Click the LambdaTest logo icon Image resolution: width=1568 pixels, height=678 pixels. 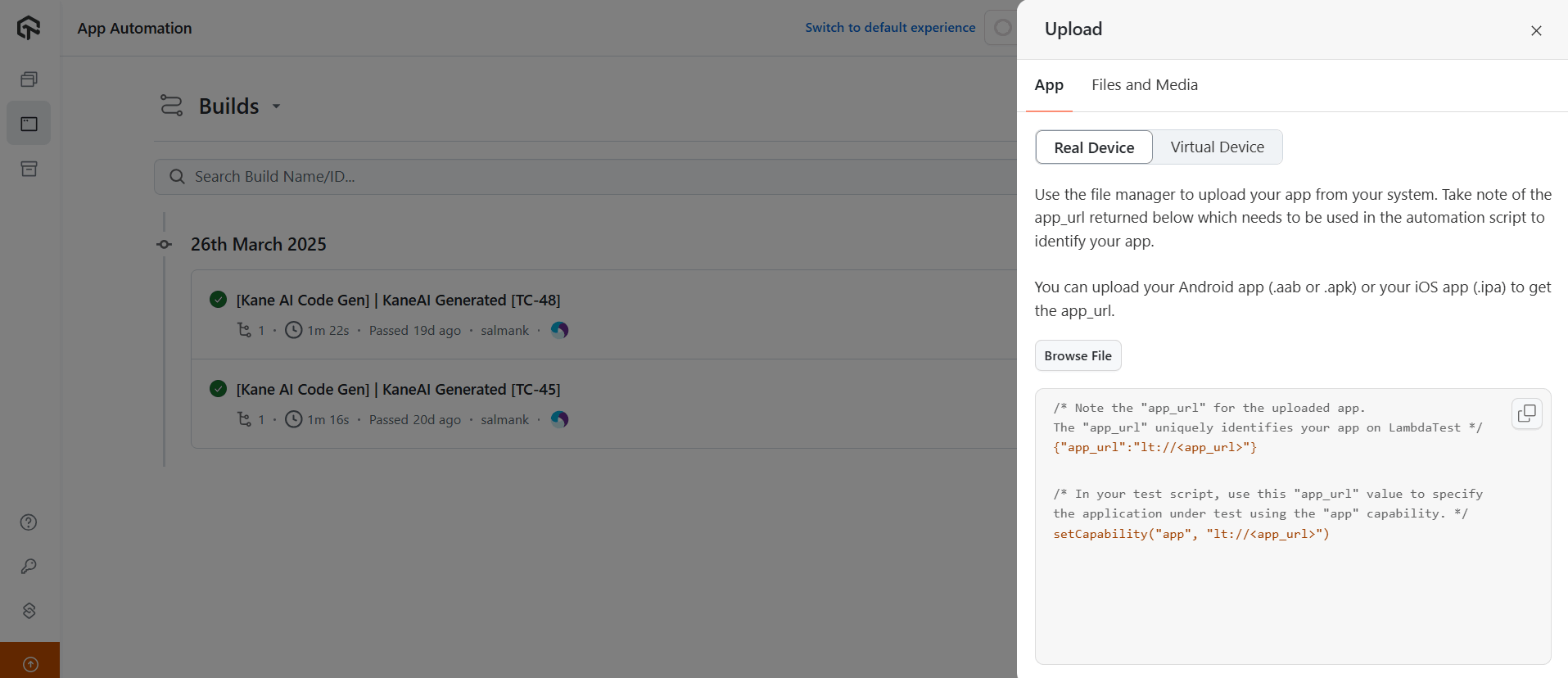(x=29, y=28)
